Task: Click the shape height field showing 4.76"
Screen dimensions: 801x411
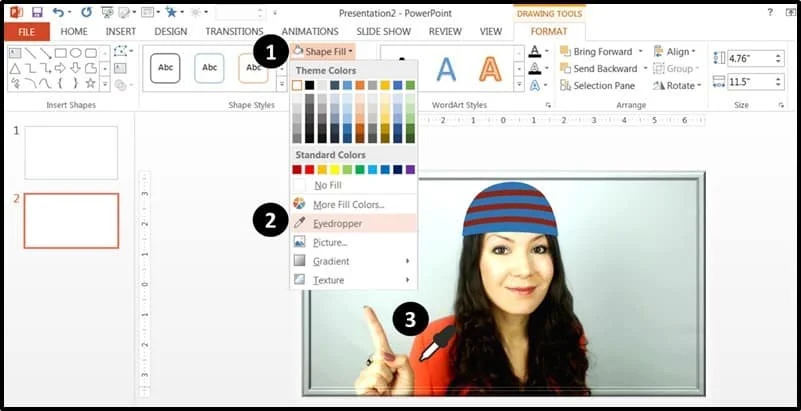Action: (x=751, y=58)
